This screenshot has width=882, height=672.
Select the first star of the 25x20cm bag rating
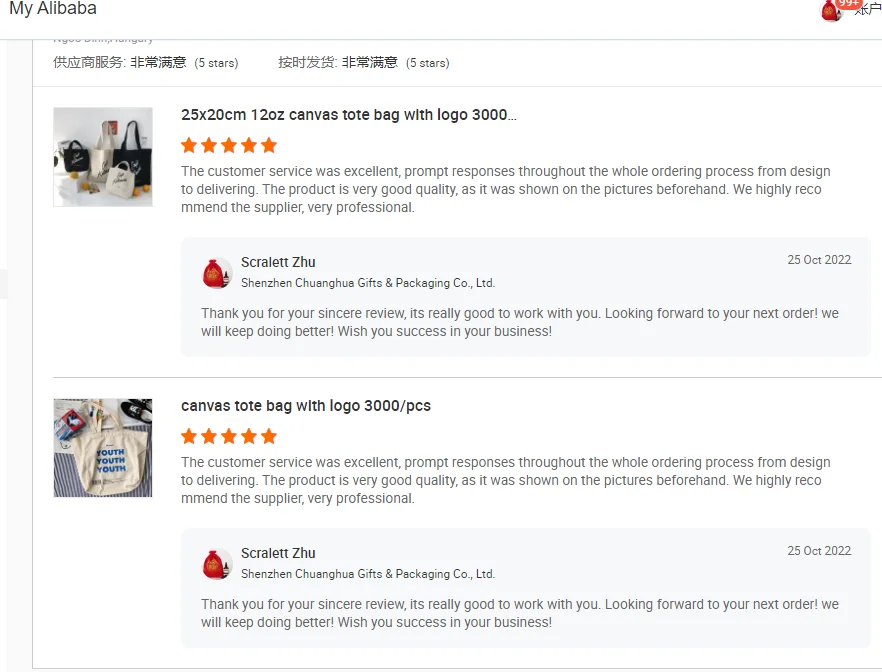tap(188, 145)
